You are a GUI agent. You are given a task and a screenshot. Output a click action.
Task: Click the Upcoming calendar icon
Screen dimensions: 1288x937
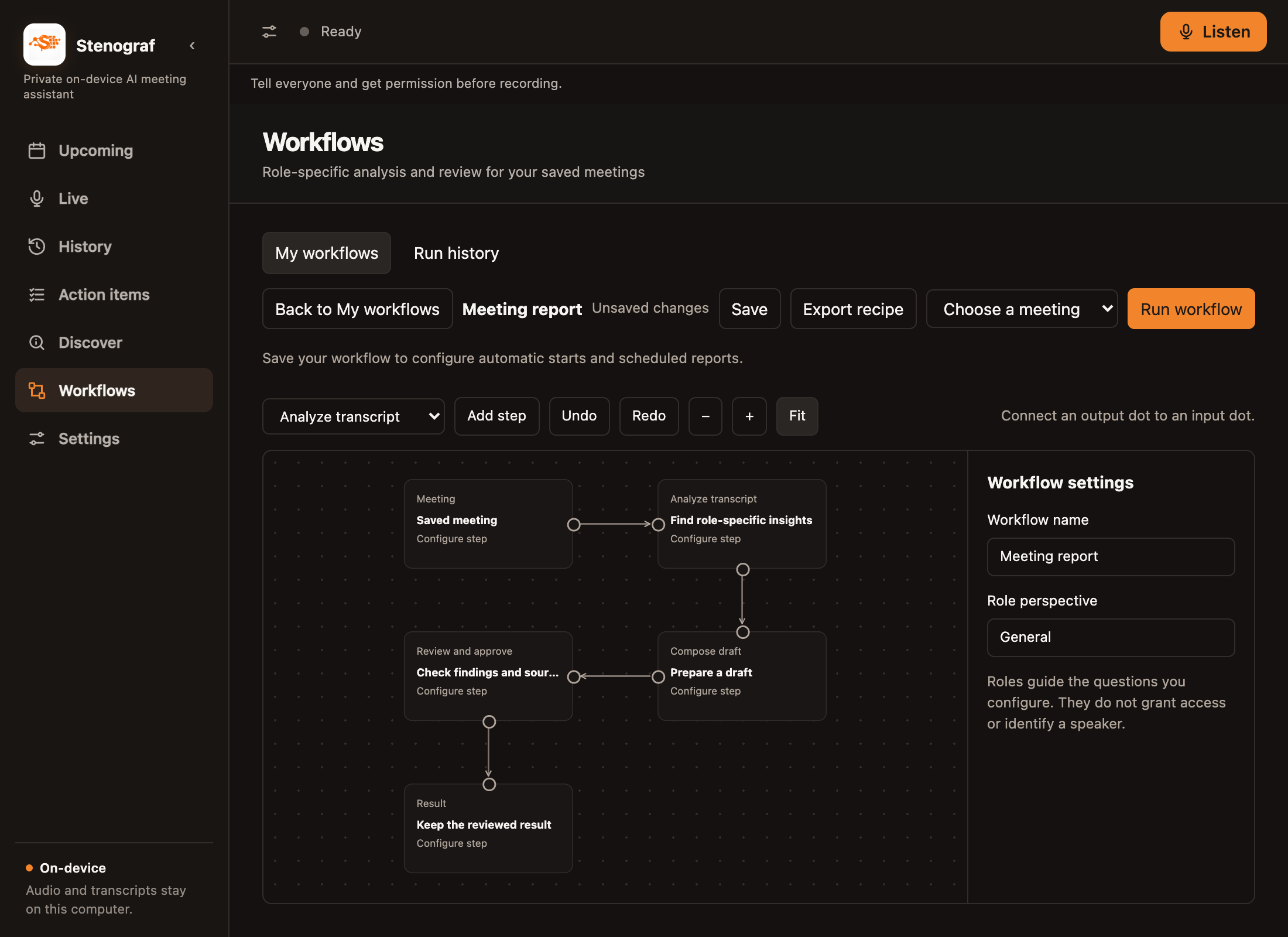tap(37, 151)
